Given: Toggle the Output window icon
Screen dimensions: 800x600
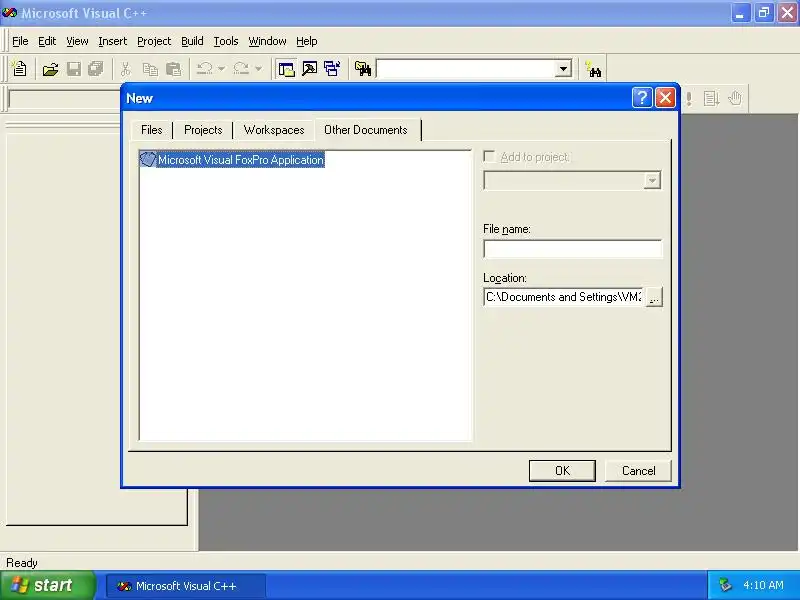Looking at the screenshot, I should [309, 68].
